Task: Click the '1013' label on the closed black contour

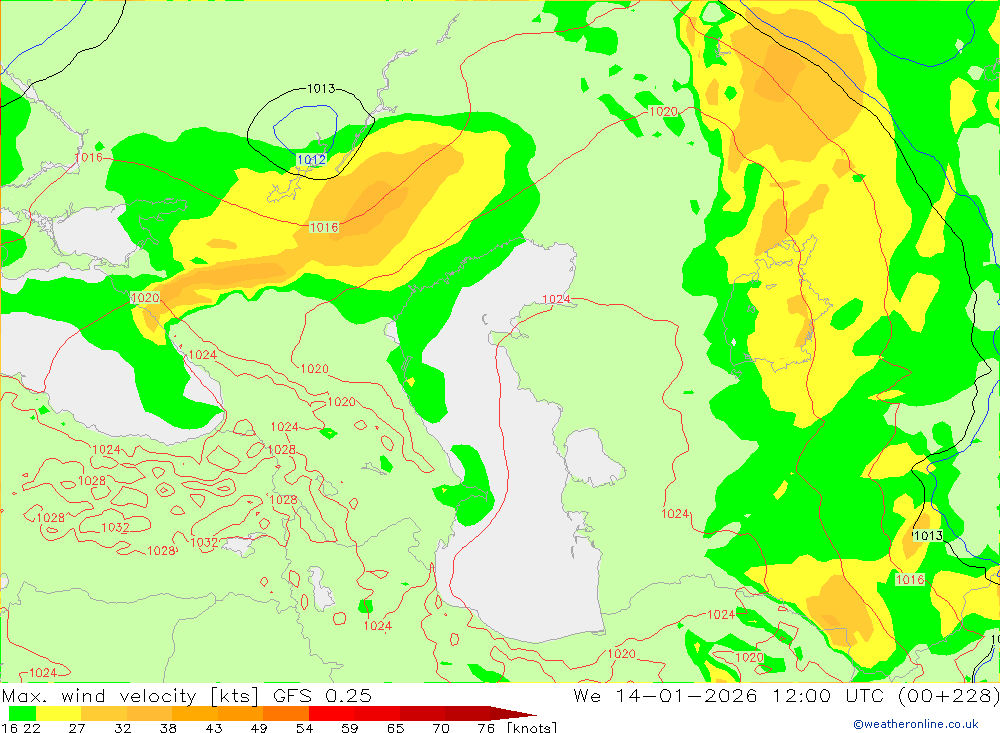Action: pos(321,89)
